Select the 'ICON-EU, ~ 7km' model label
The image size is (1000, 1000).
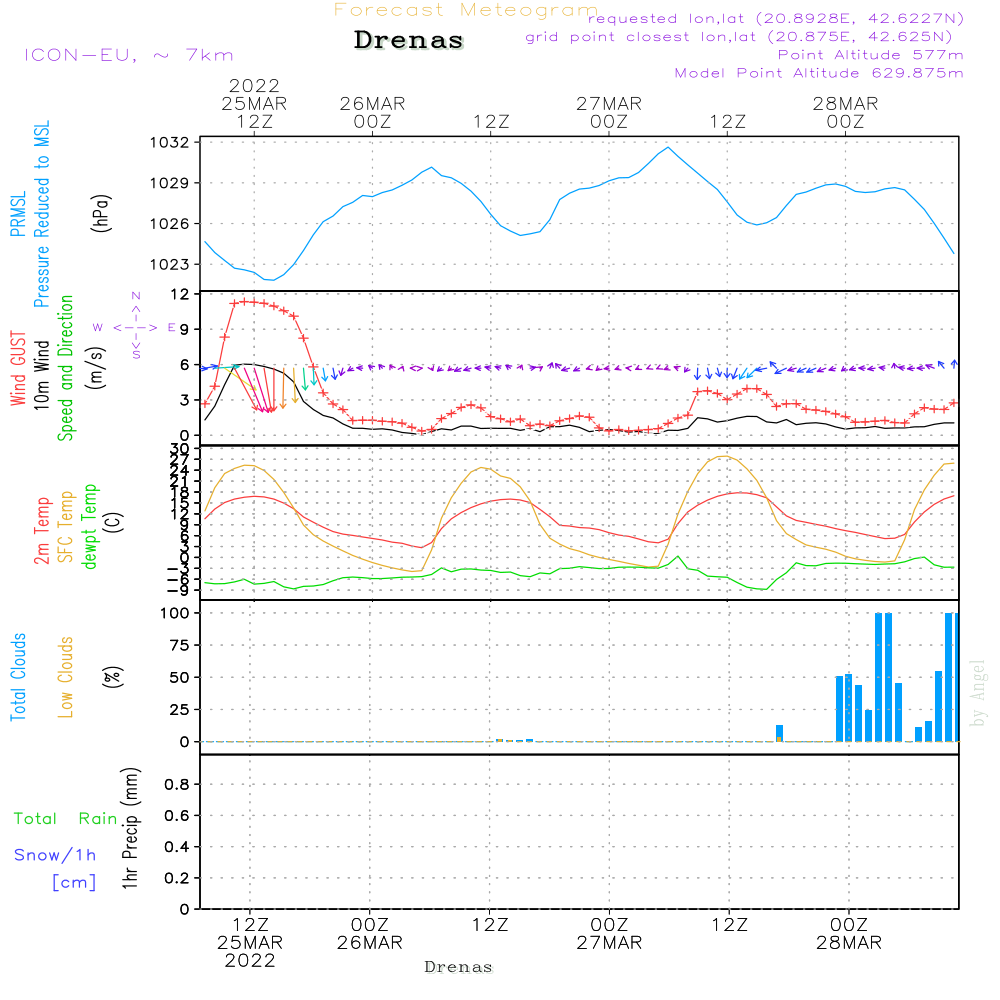click(x=129, y=55)
